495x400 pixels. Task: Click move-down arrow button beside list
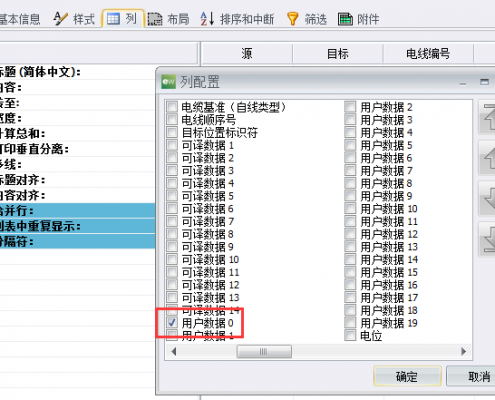(487, 199)
